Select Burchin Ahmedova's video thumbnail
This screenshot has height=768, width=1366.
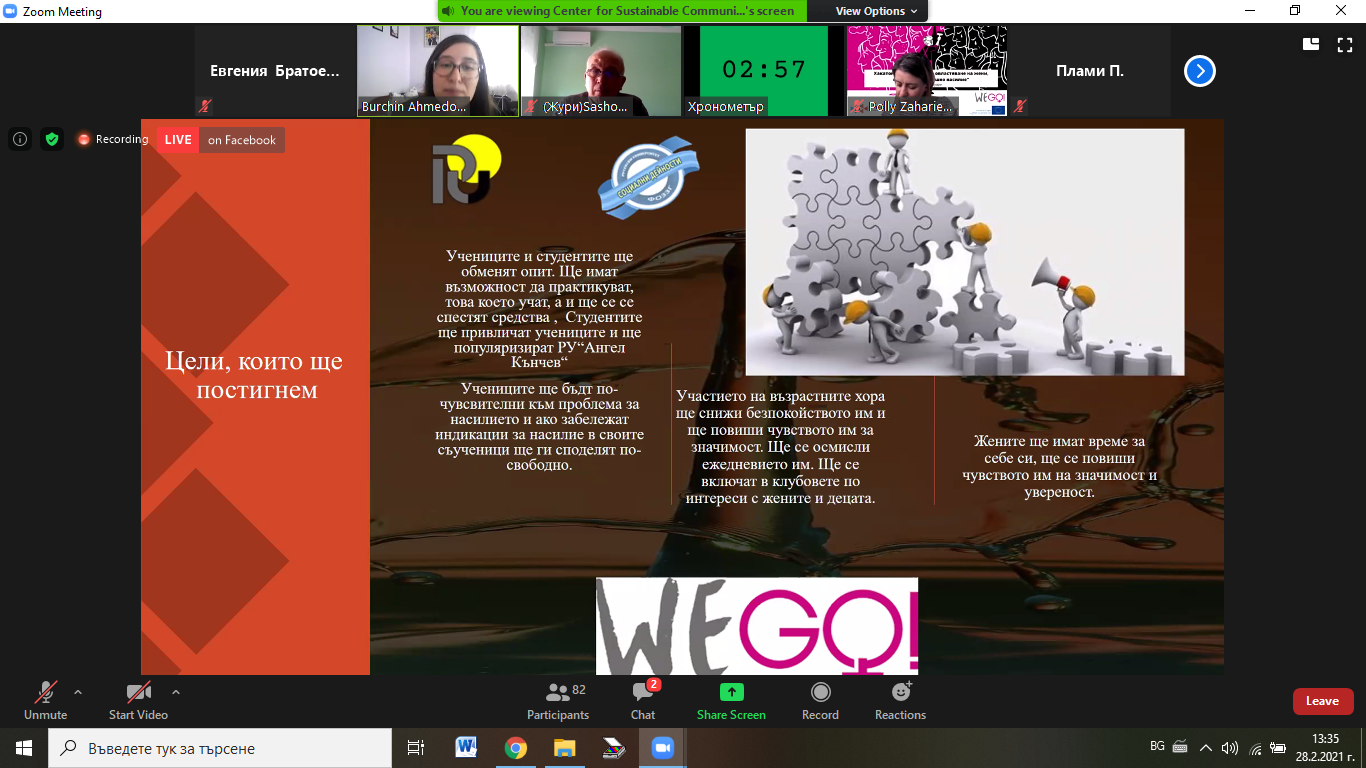point(437,71)
